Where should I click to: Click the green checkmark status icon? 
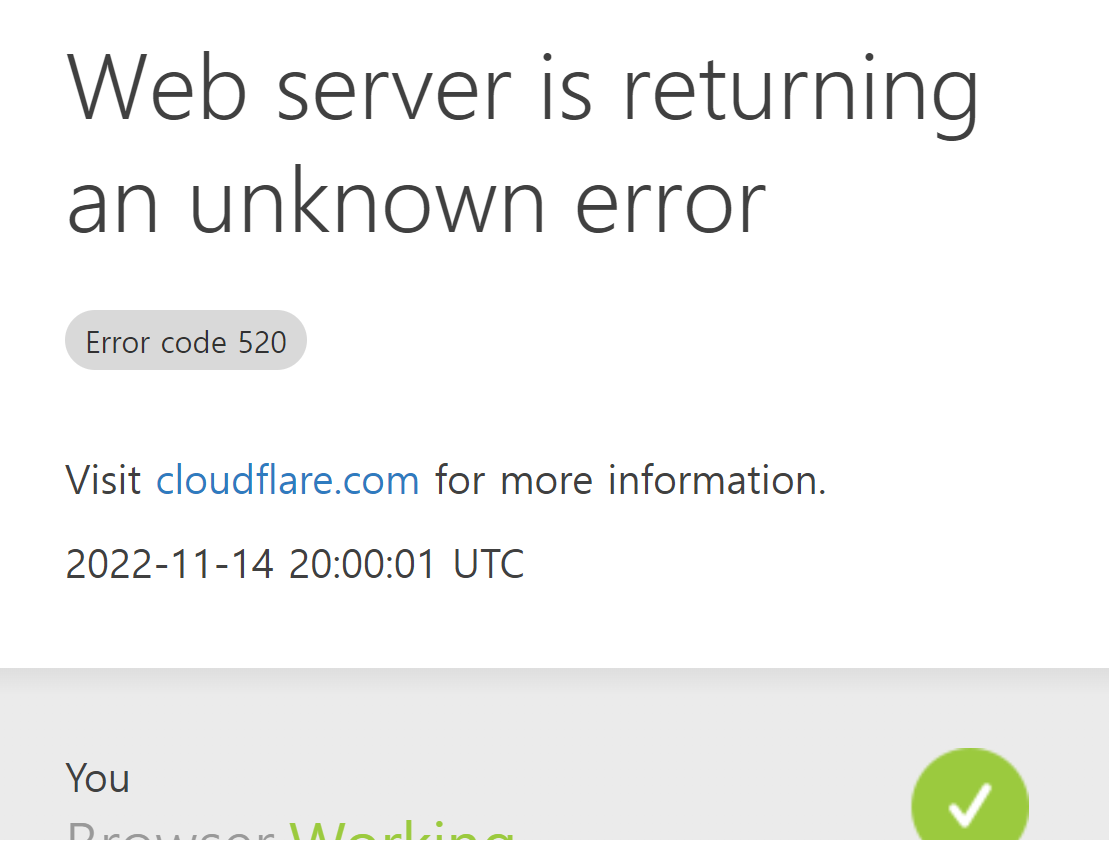click(970, 795)
